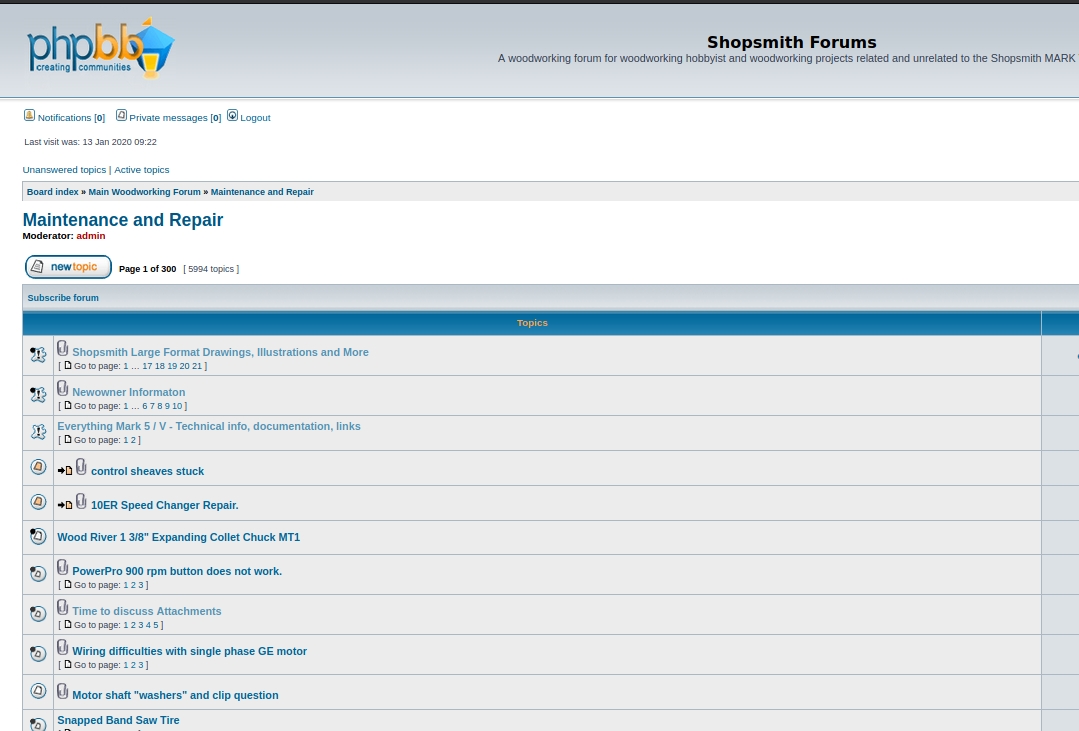Image resolution: width=1079 pixels, height=731 pixels.
Task: Go to page 6 of Newowner Informaton
Action: tap(145, 406)
